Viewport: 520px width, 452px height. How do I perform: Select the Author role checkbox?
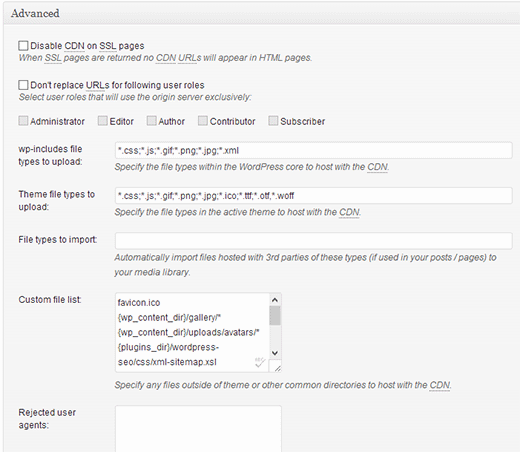[x=151, y=121]
